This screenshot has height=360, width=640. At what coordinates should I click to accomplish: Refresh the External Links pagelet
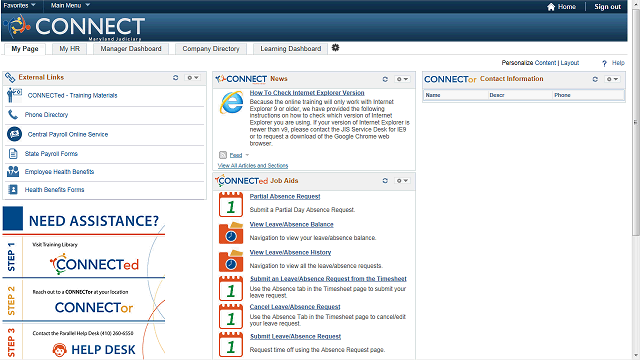coord(176,77)
